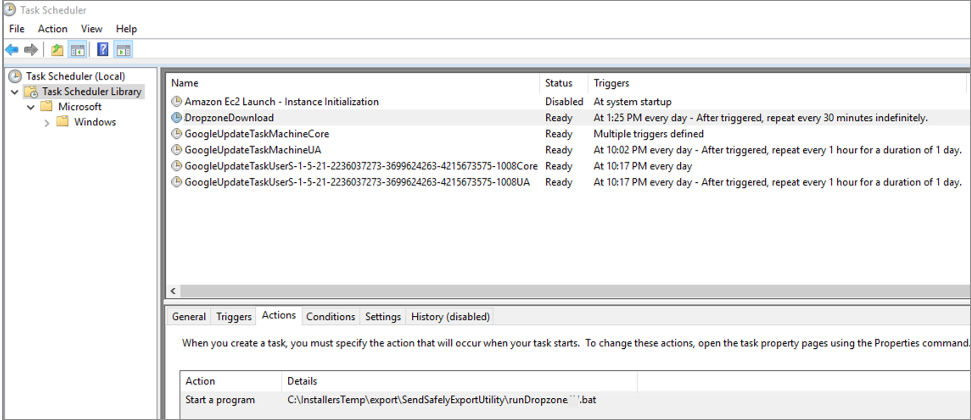
Task: Open the Help question mark toolbar icon
Action: 103,50
